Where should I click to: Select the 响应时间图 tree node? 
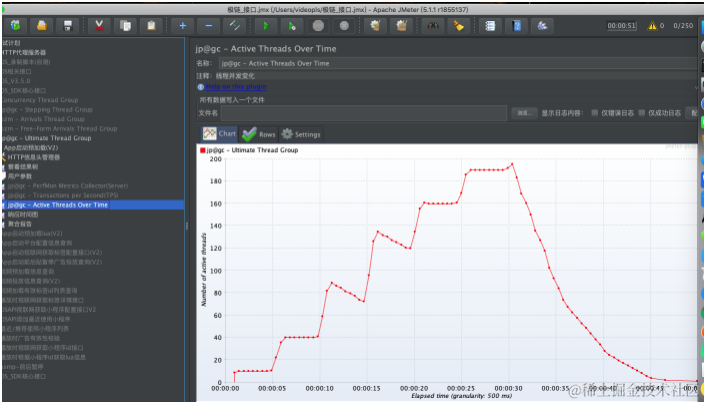tap(22, 214)
